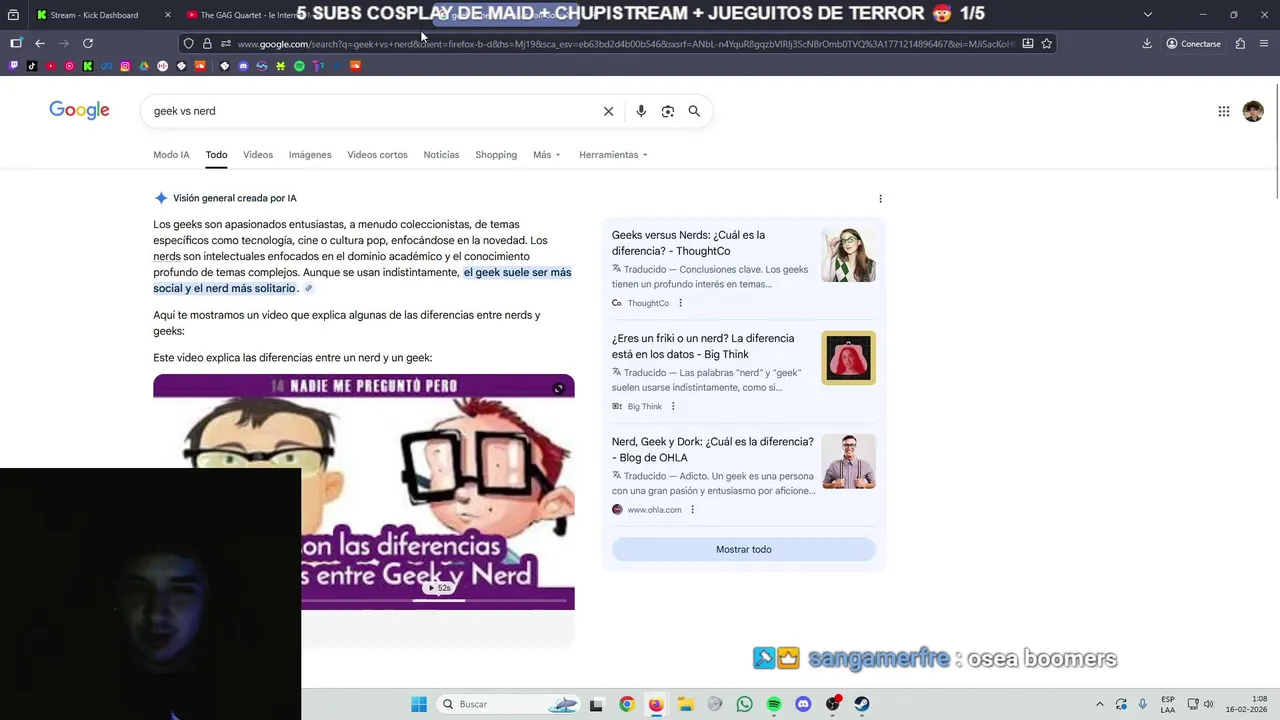Show hidden system tray icons
The height and width of the screenshot is (720, 1280).
click(x=1100, y=704)
